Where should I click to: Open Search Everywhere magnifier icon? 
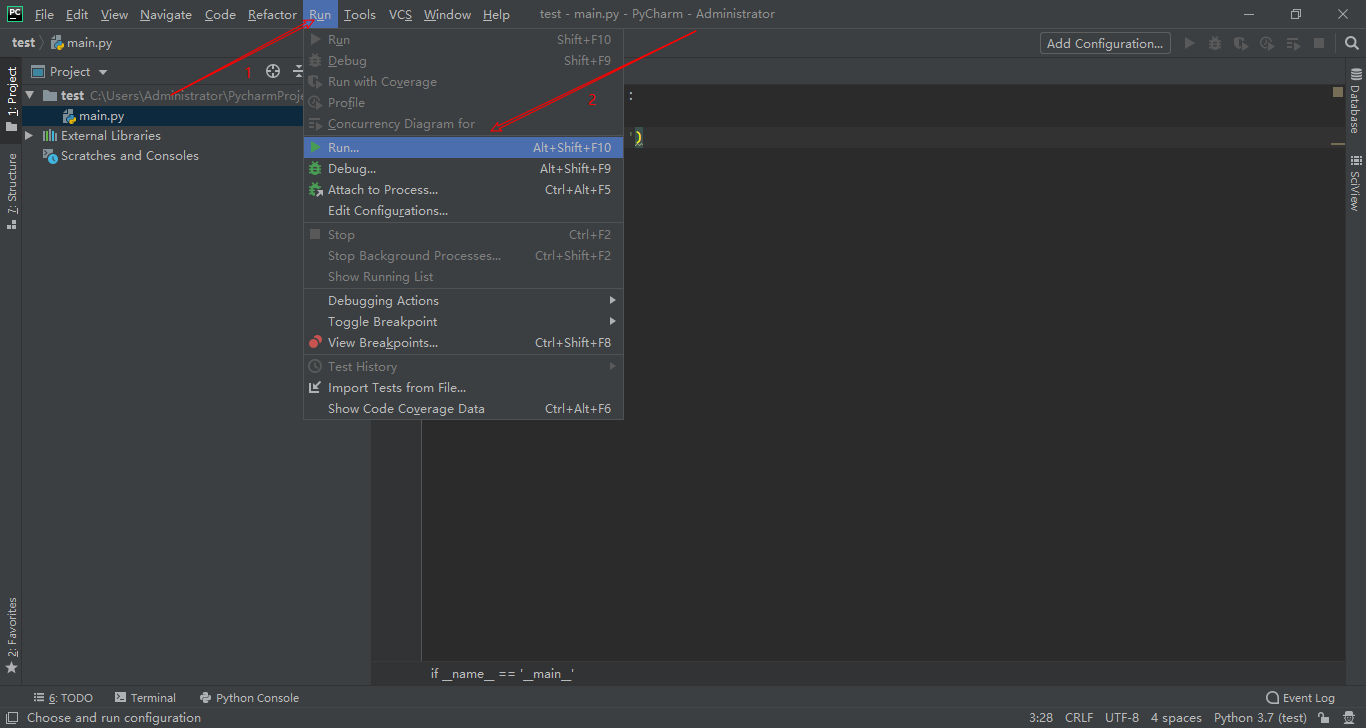pos(1350,43)
